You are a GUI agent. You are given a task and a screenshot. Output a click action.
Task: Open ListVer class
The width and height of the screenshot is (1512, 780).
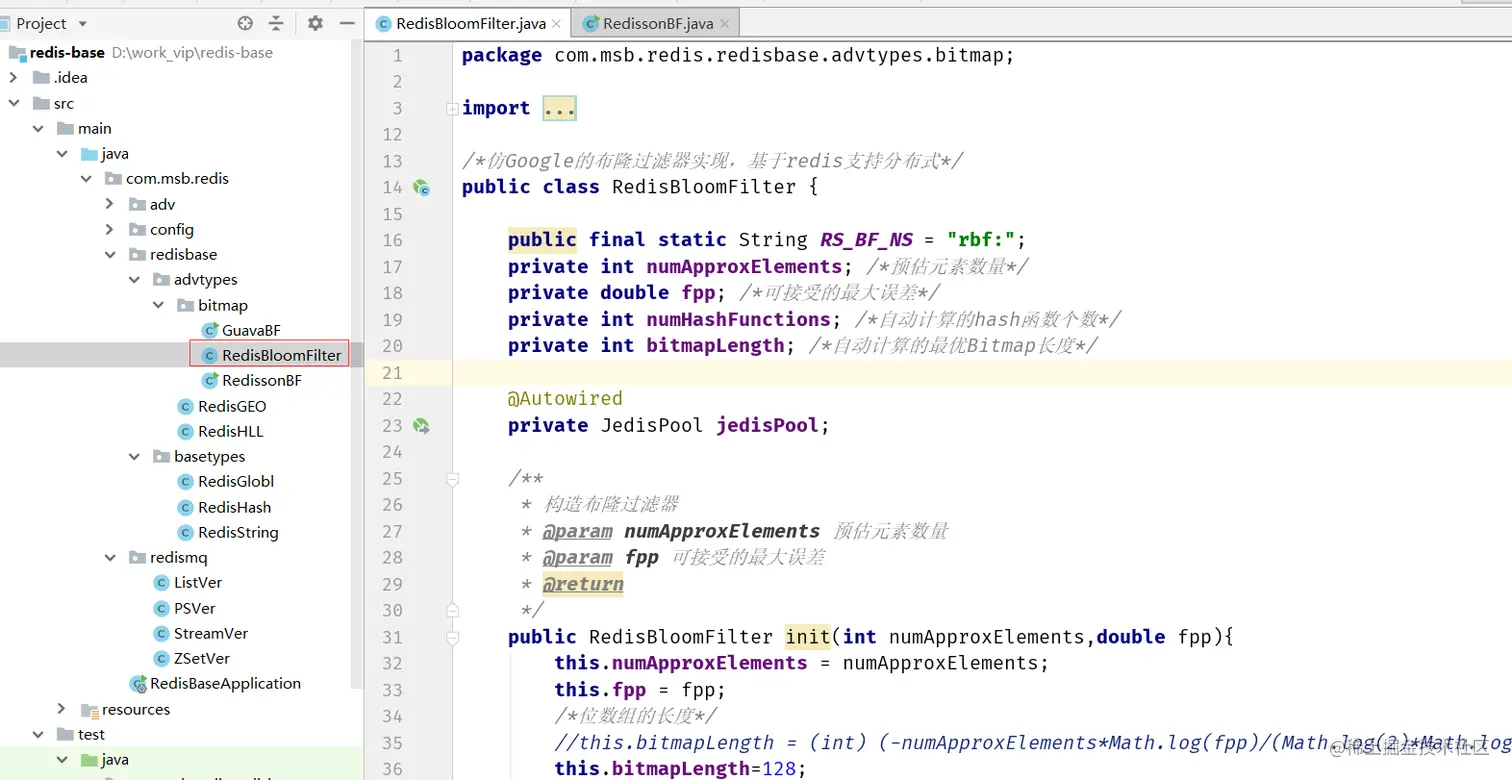pyautogui.click(x=198, y=582)
